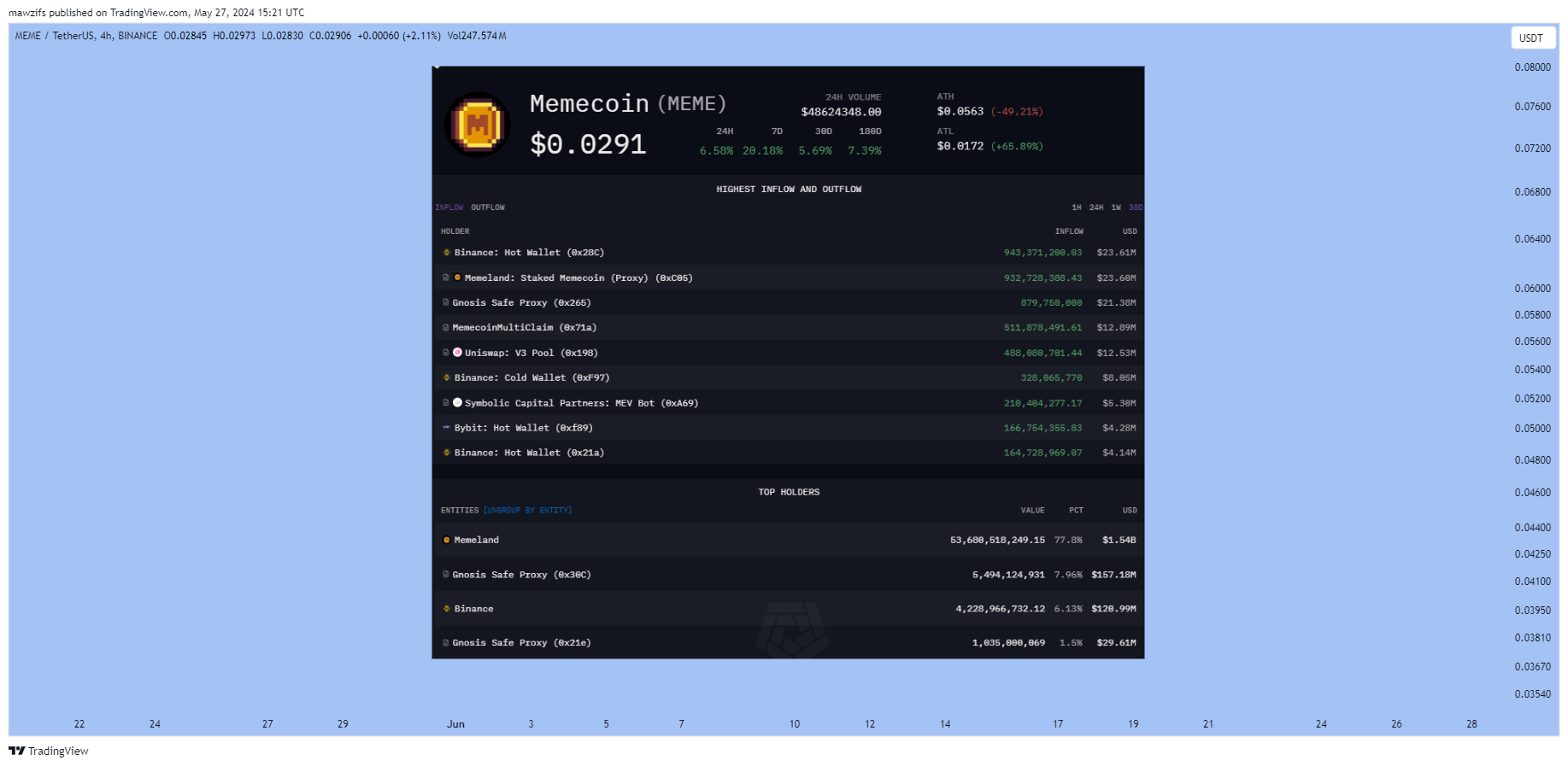Select the 30D timeframe filter

(x=1136, y=208)
